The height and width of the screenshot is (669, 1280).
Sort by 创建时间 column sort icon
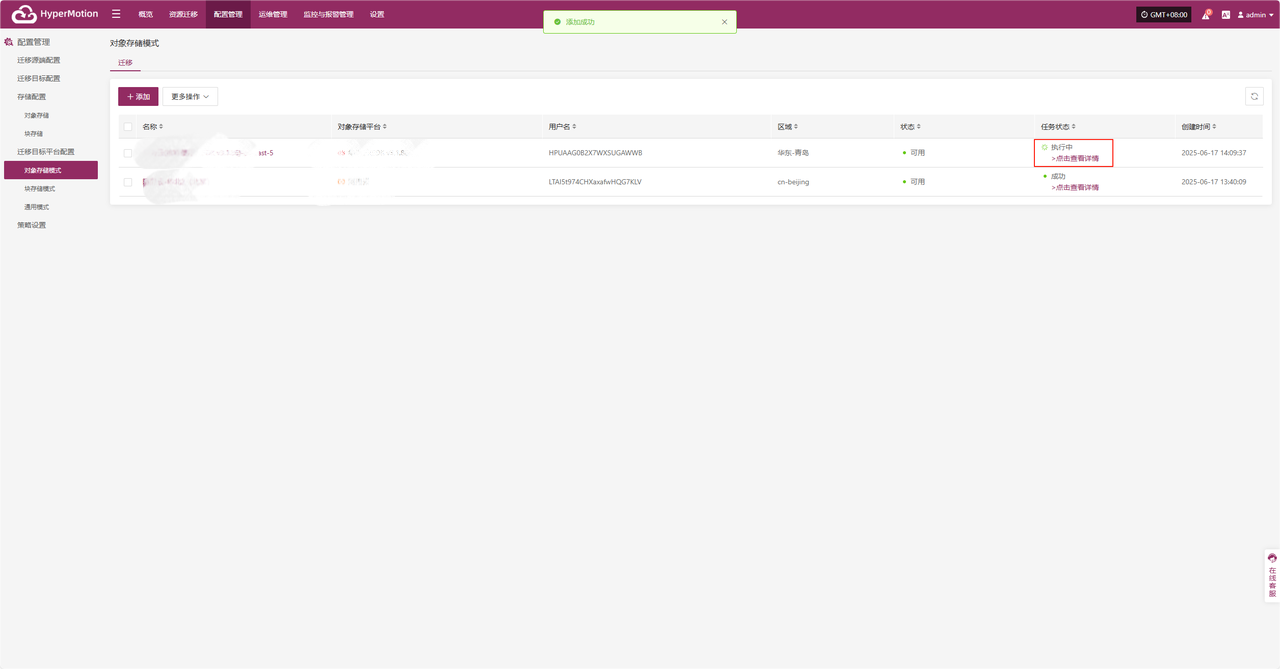[1213, 127]
